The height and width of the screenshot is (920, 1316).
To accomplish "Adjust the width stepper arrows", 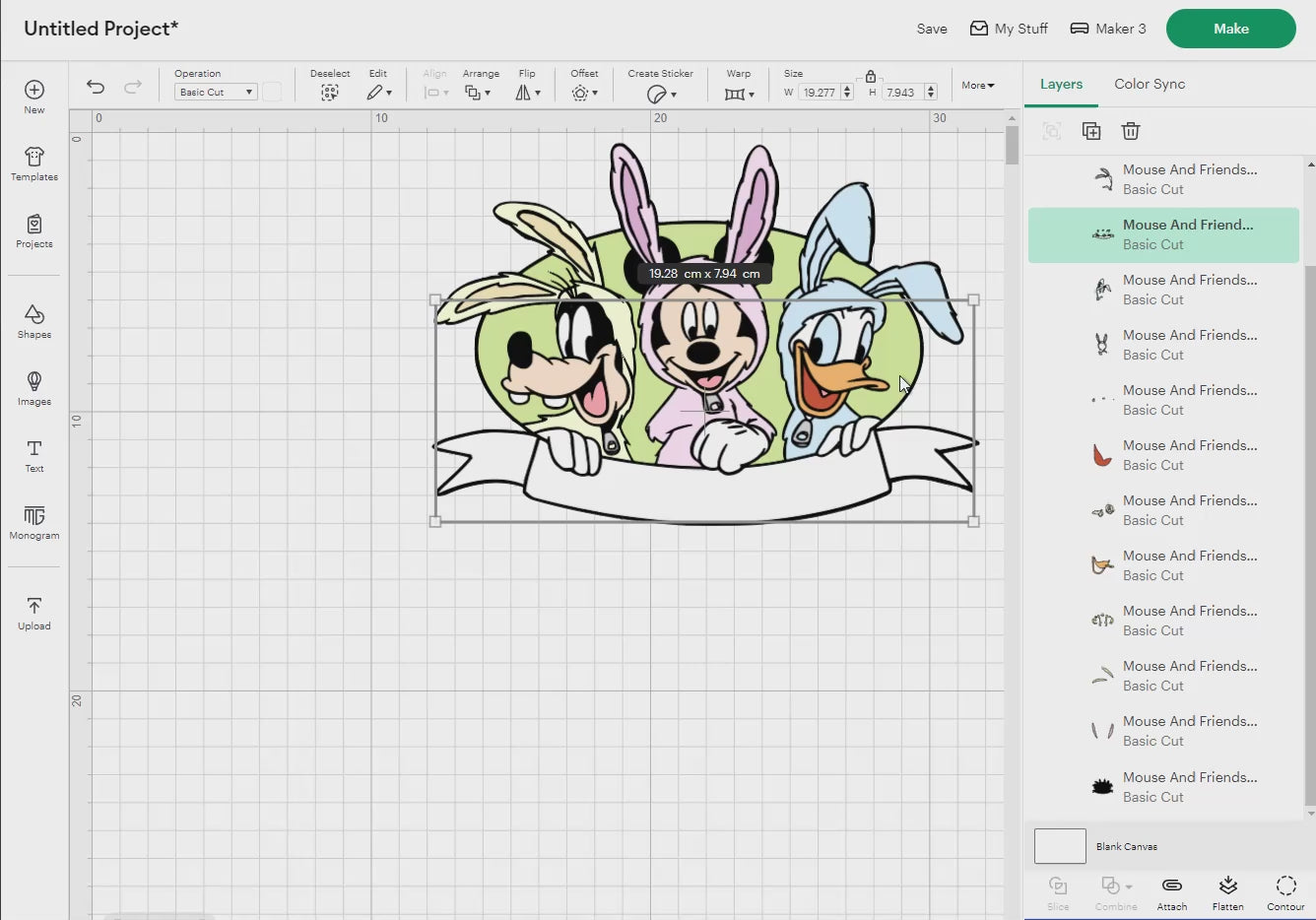I will (847, 93).
